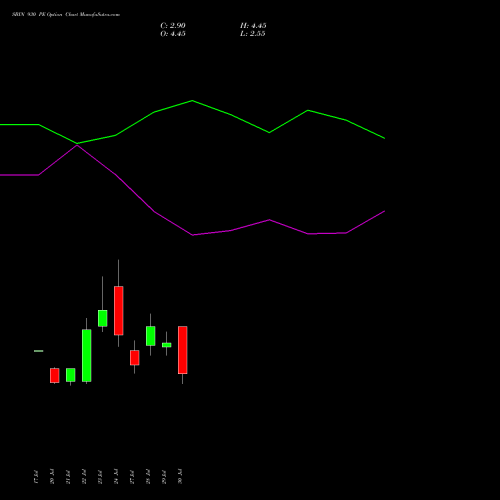500x500 pixels.
Task: Click the thin green candlestick of 29 Jul
Action: pyautogui.click(x=167, y=345)
